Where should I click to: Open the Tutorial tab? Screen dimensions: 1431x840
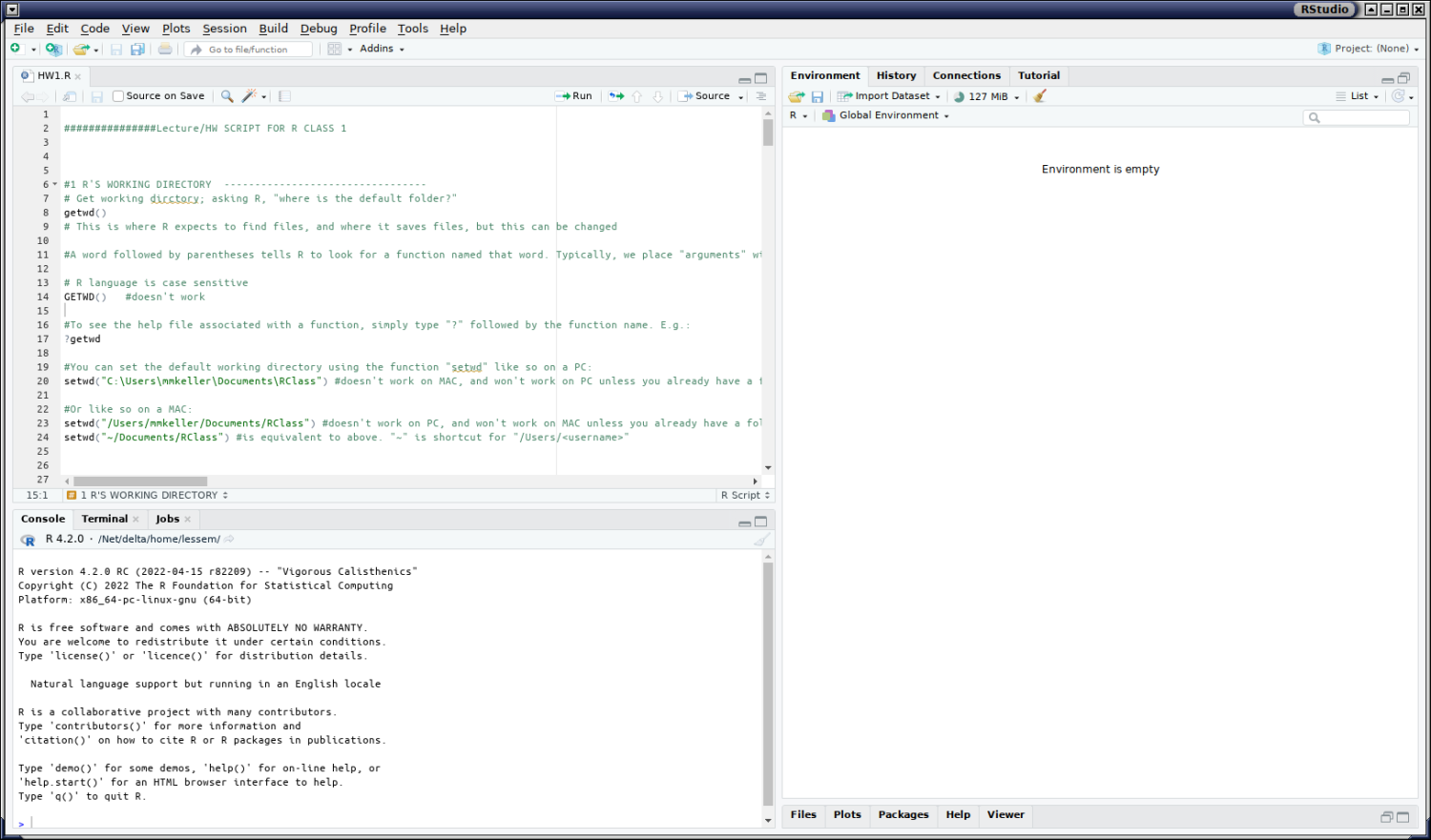point(1039,75)
